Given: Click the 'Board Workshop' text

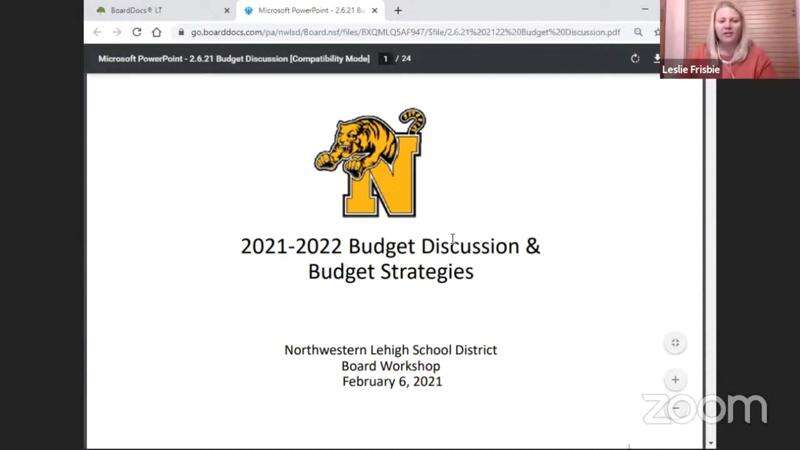Looking at the screenshot, I should [391, 366].
